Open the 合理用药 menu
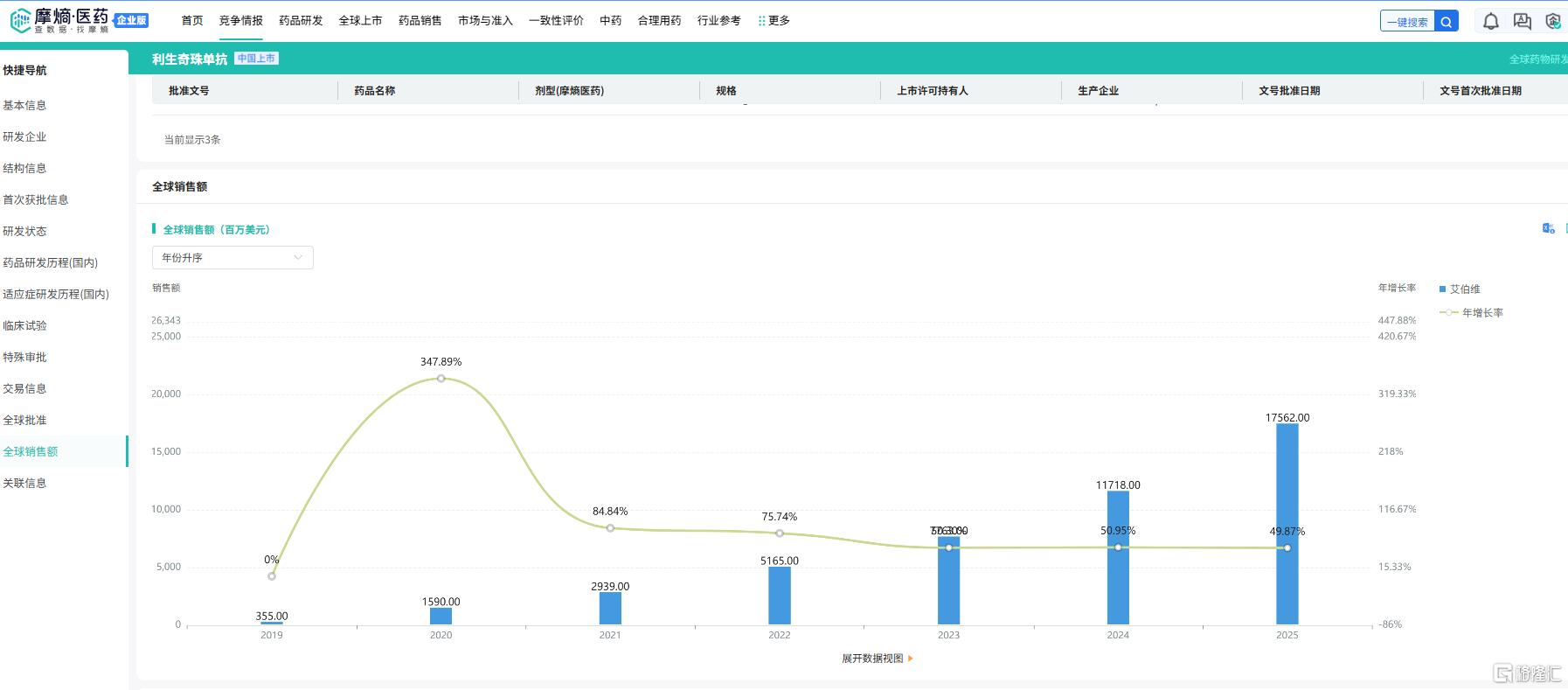Image resolution: width=1568 pixels, height=690 pixels. click(659, 20)
